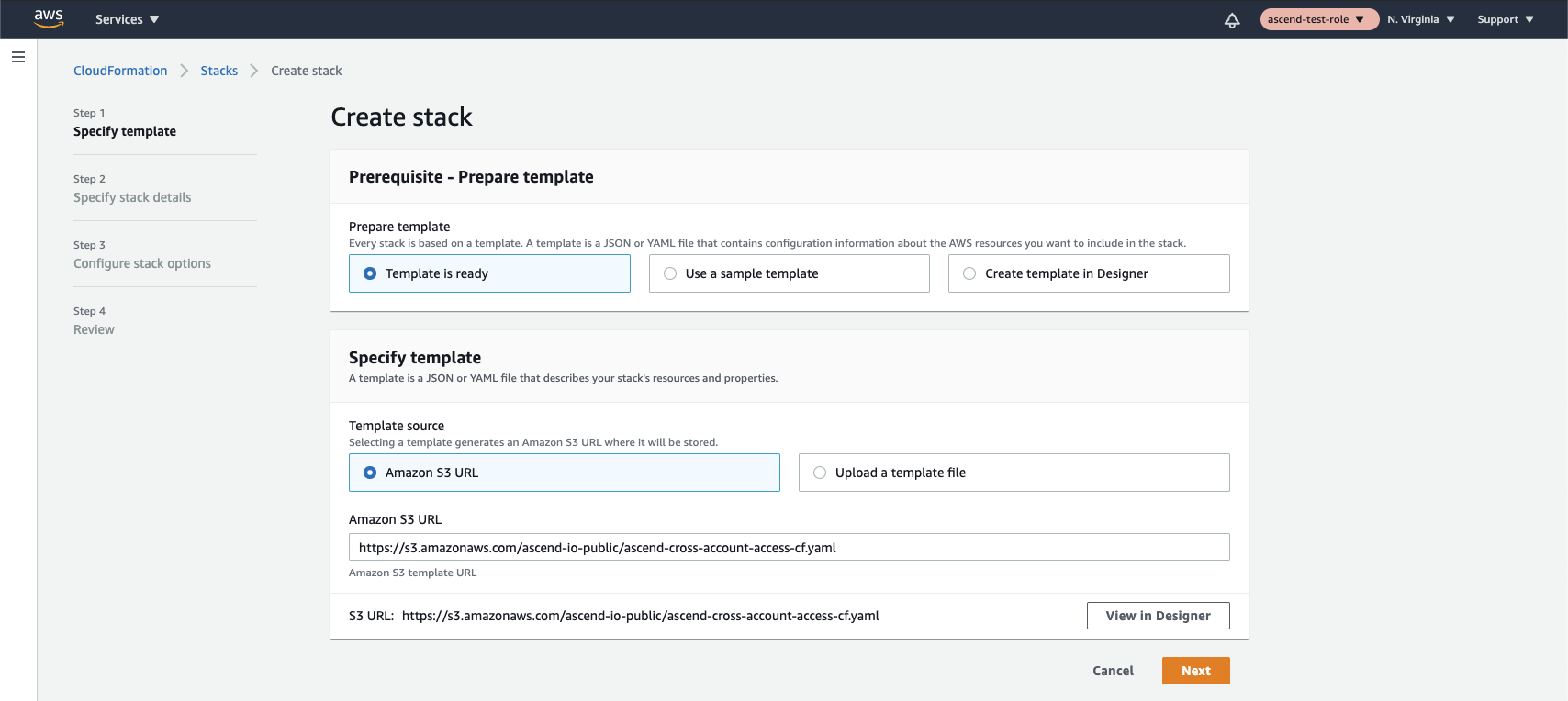This screenshot has height=701, width=1568.
Task: Expand the Support menu
Action: pyautogui.click(x=1506, y=19)
